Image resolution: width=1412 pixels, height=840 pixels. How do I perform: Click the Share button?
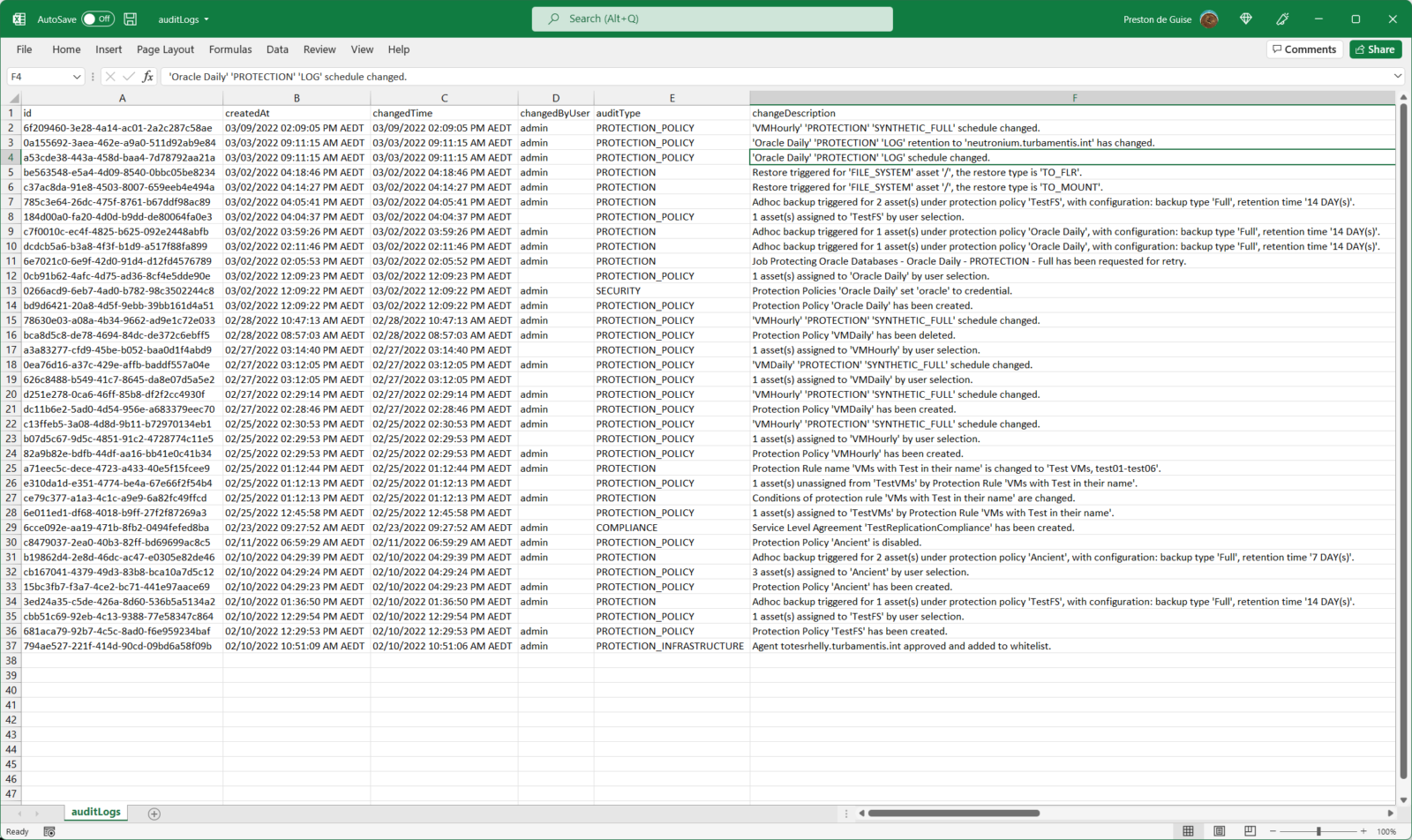pyautogui.click(x=1375, y=49)
